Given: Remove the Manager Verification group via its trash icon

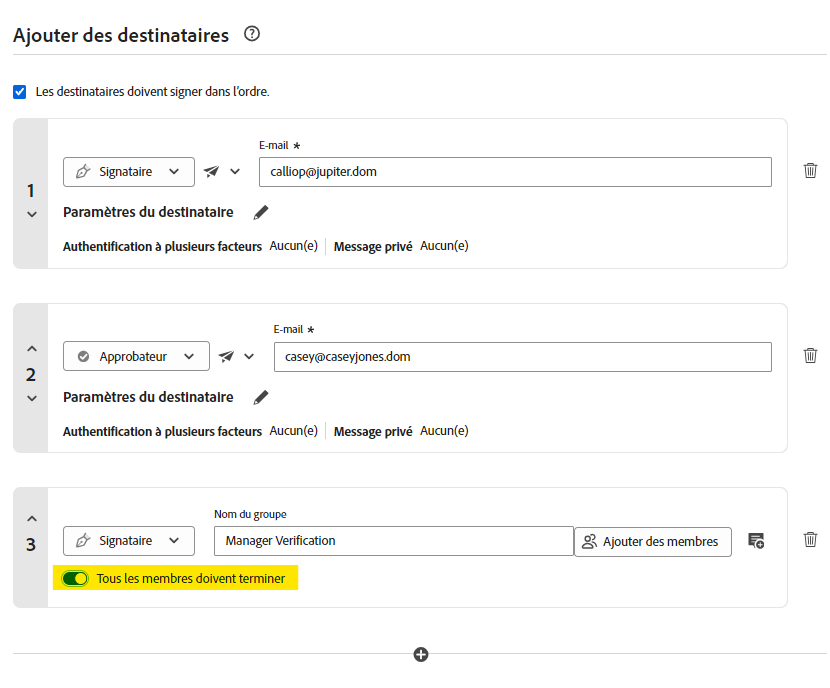Looking at the screenshot, I should point(810,540).
